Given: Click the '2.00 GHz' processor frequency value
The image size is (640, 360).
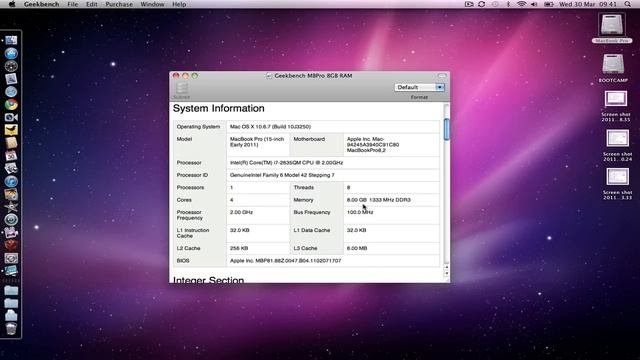Looking at the screenshot, I should click(241, 212).
